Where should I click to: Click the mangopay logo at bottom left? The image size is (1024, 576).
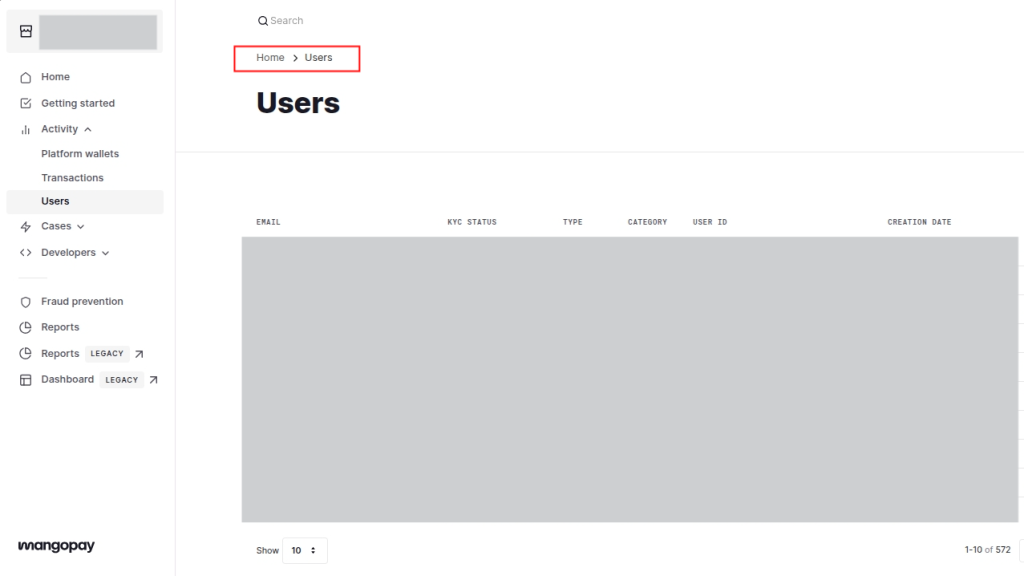[55, 546]
